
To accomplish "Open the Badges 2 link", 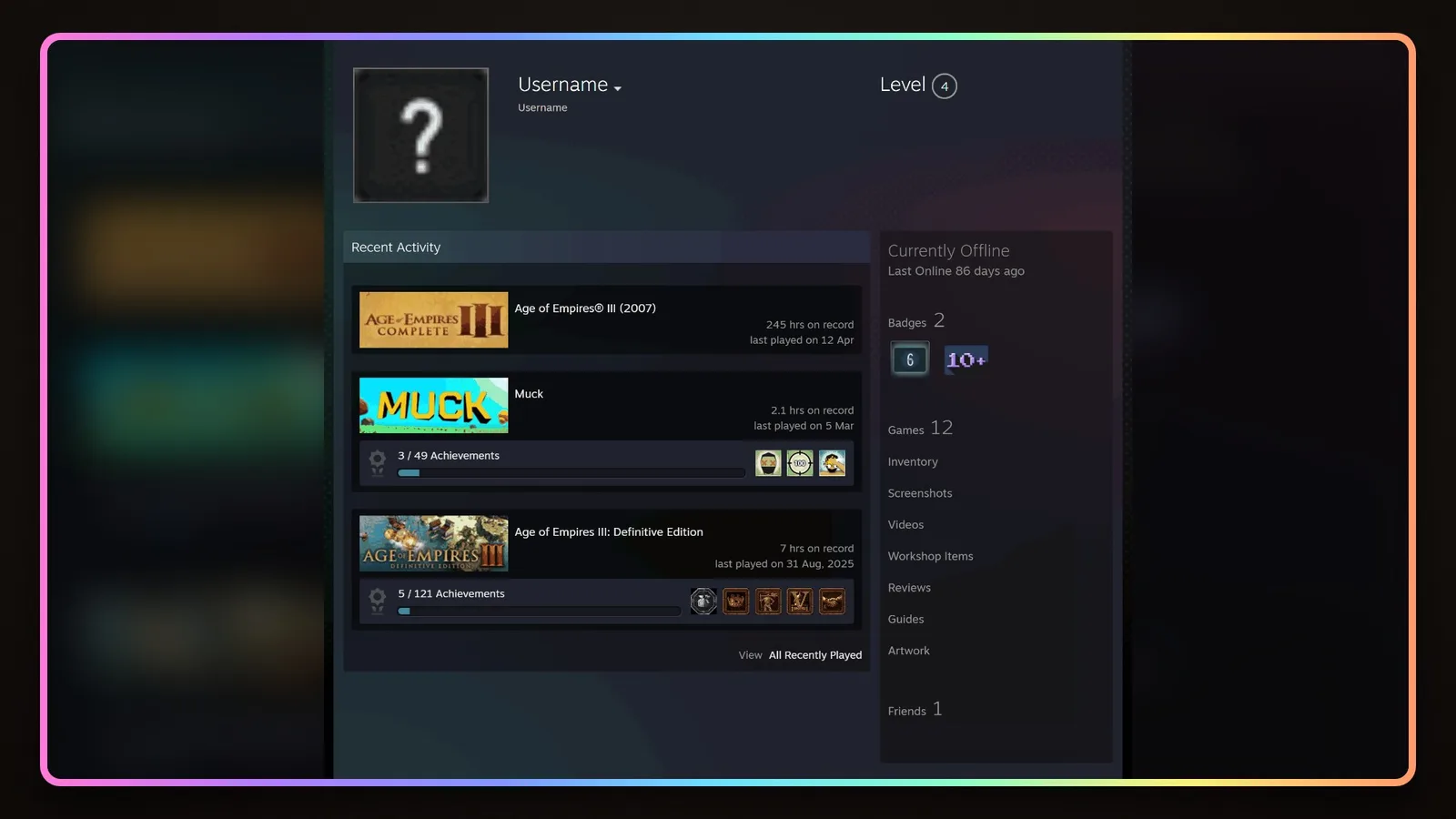I will pyautogui.click(x=916, y=320).
